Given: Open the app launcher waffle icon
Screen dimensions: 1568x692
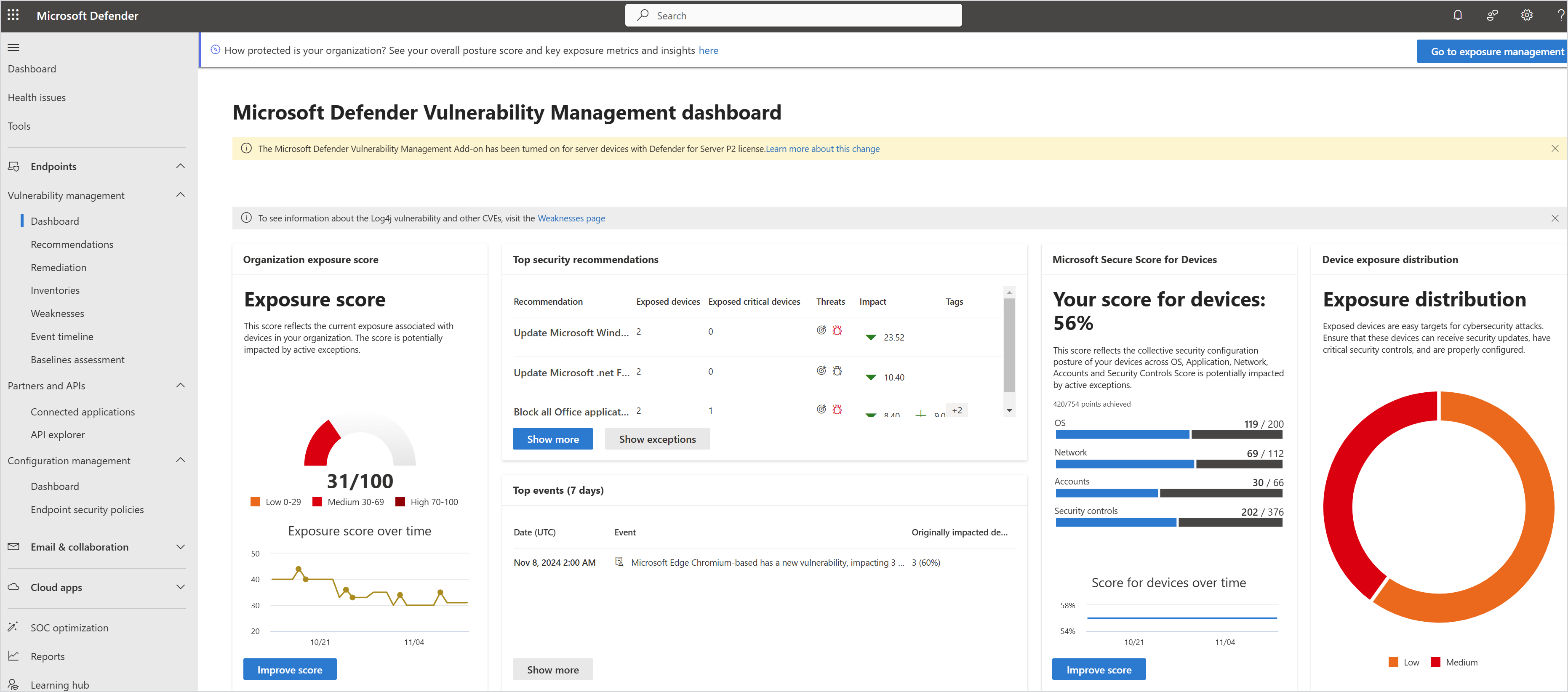Looking at the screenshot, I should tap(13, 15).
